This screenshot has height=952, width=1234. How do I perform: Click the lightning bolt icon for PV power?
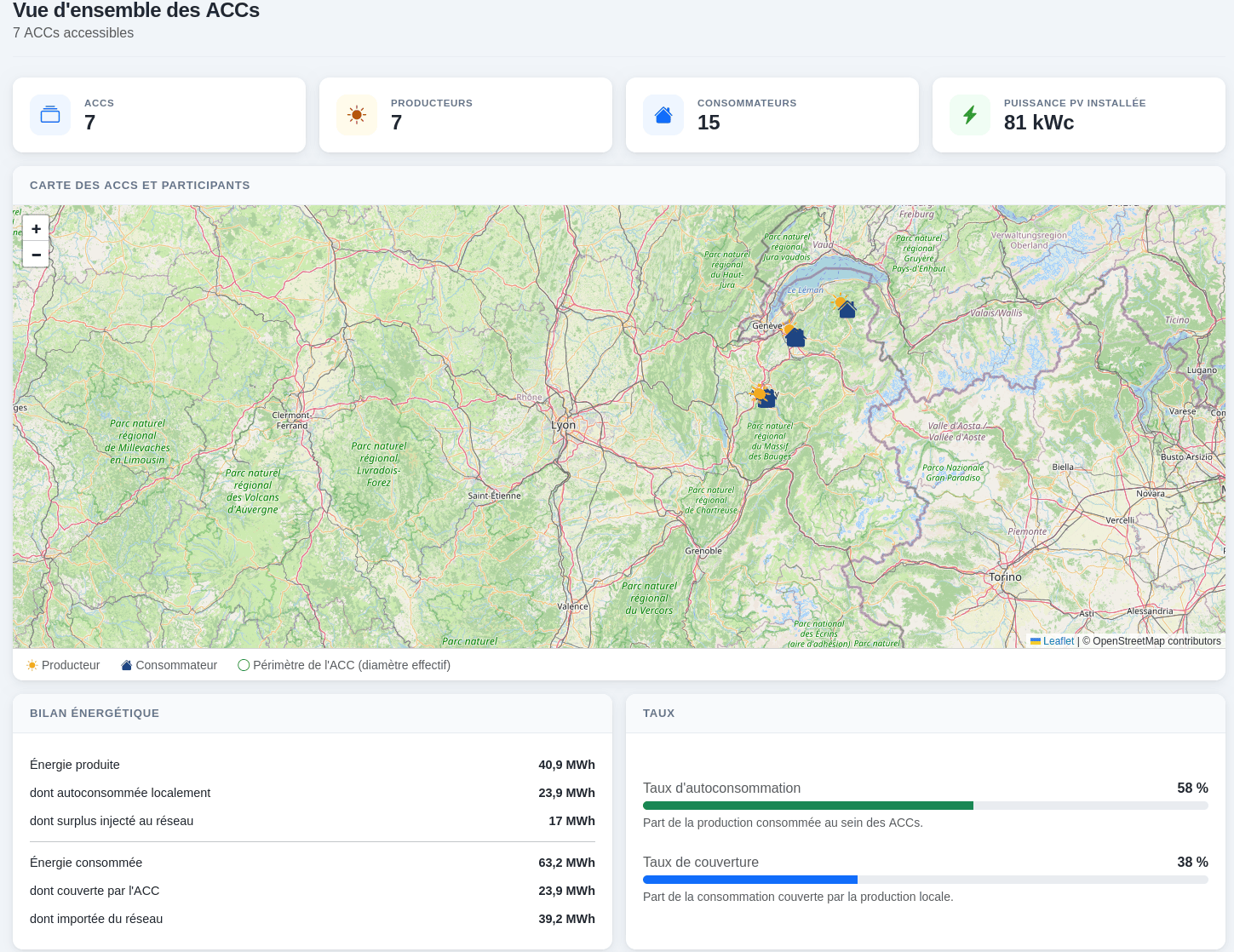pyautogui.click(x=970, y=115)
